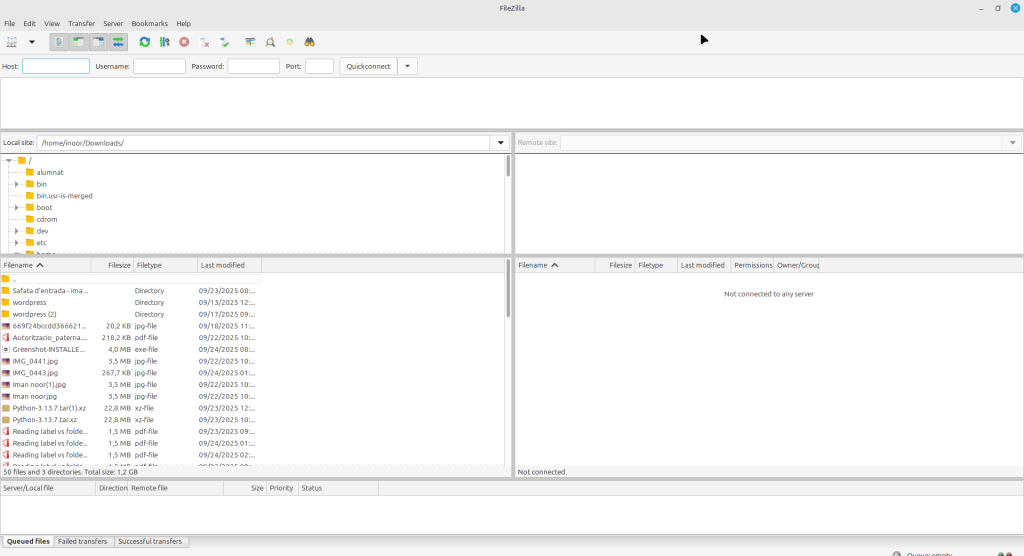The width and height of the screenshot is (1024, 556).
Task: Expand the bin folder in tree
Action: (x=17, y=184)
